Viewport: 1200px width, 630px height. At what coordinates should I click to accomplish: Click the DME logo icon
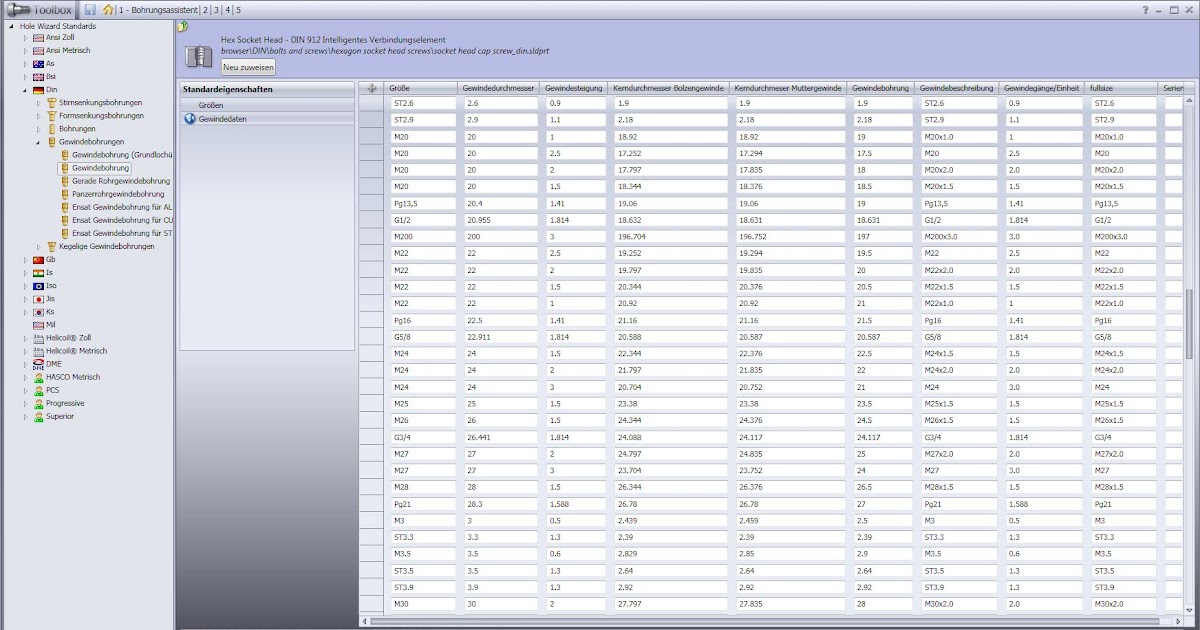[x=38, y=364]
